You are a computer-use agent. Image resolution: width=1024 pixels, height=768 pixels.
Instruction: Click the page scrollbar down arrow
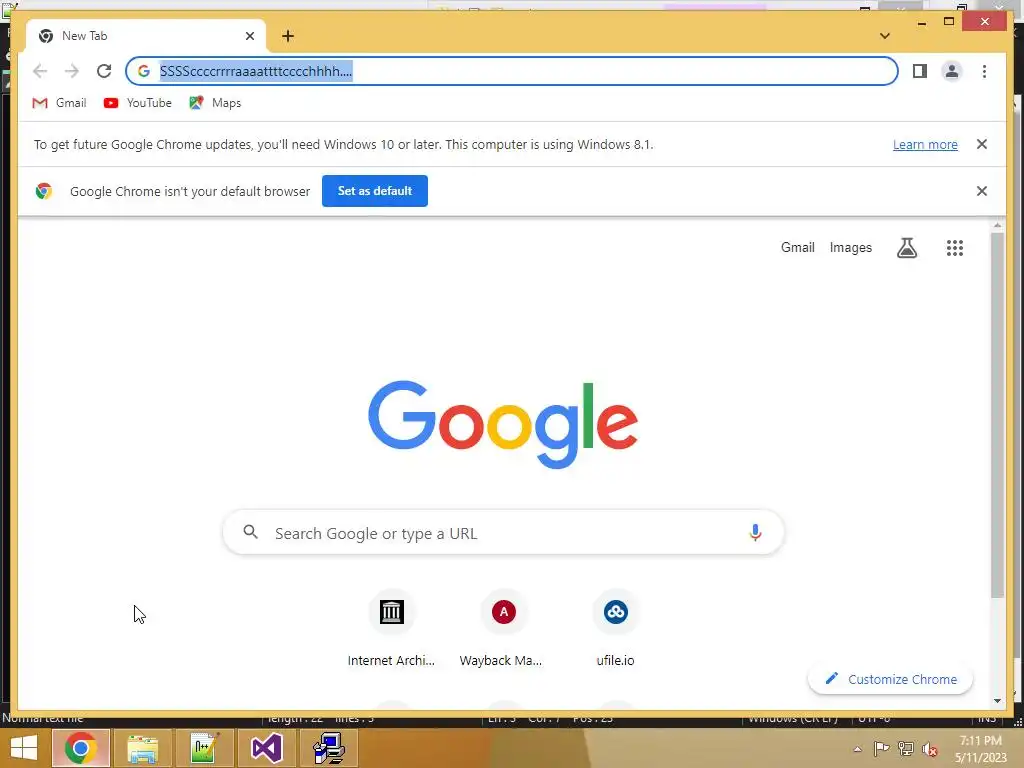coord(997,701)
